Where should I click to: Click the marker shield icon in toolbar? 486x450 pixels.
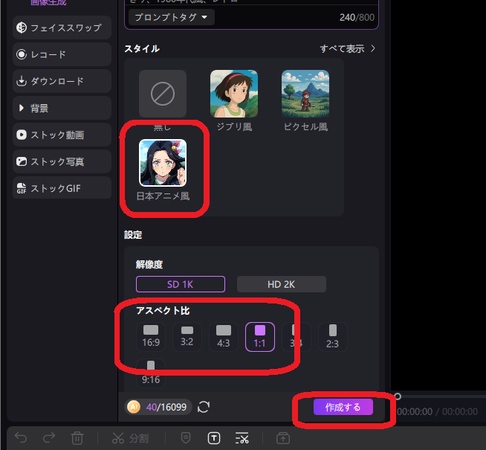[186, 438]
